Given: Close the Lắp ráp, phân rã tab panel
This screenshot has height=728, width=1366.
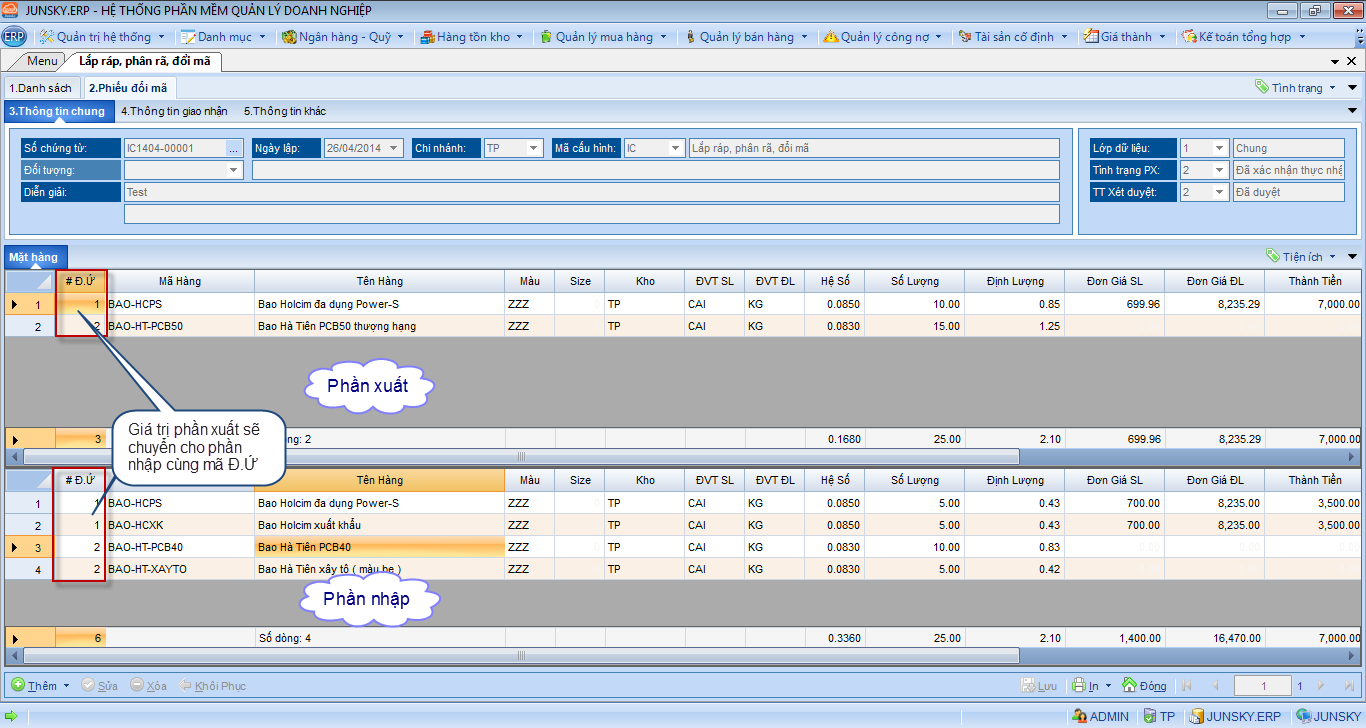Looking at the screenshot, I should [x=1351, y=62].
